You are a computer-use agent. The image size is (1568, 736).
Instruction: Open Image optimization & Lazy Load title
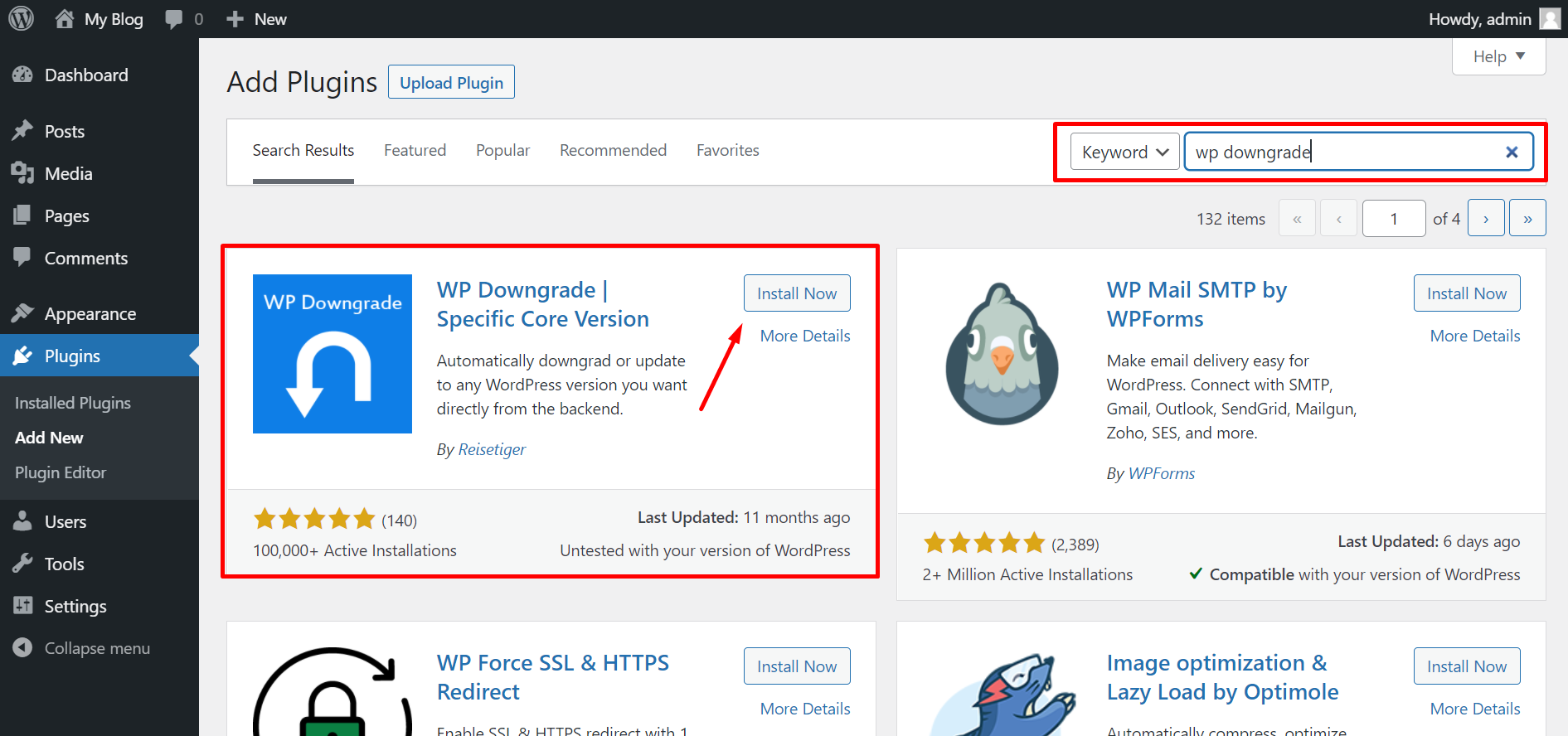[x=1222, y=677]
